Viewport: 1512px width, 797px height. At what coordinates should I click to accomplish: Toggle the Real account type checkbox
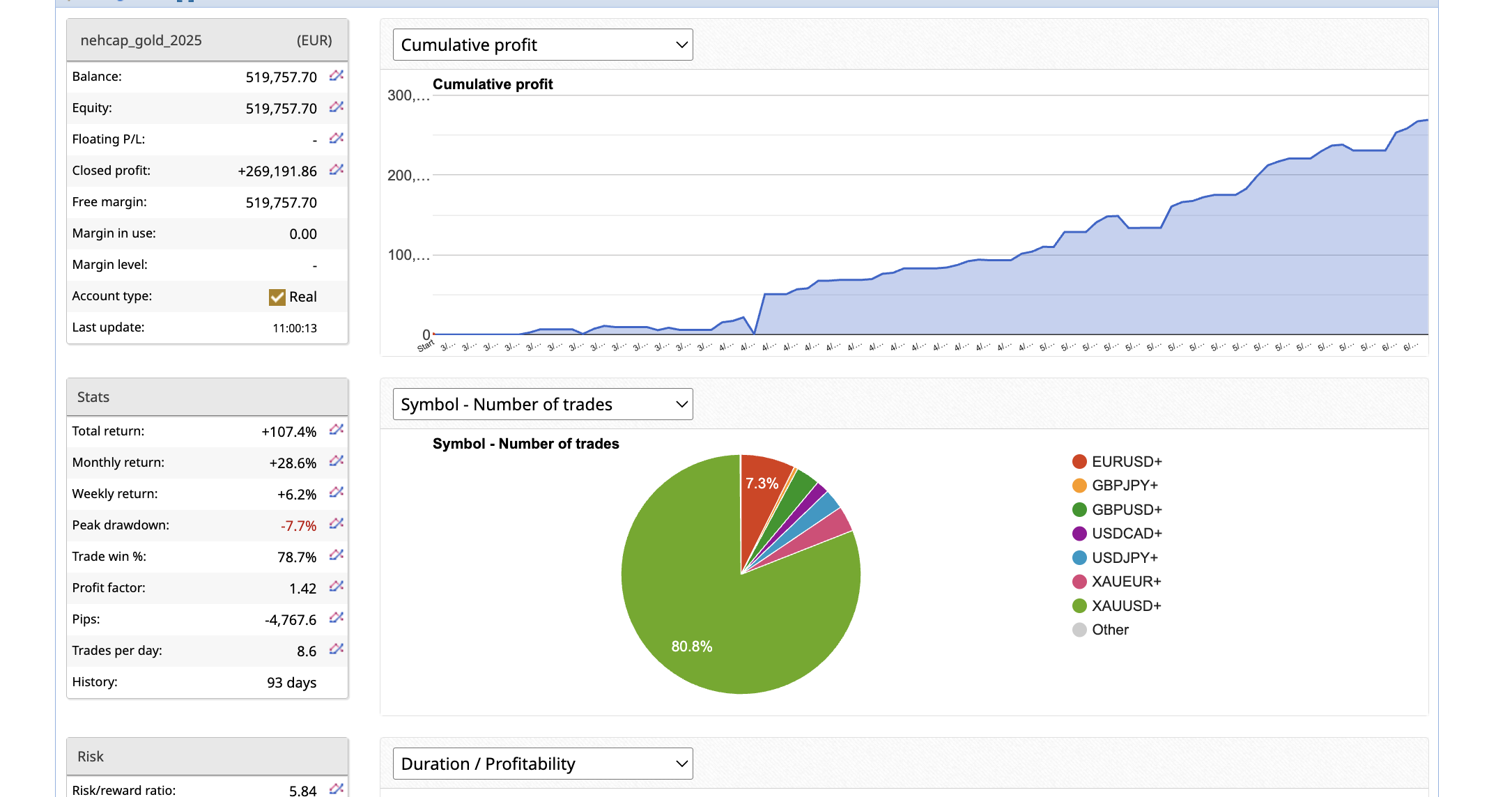click(x=277, y=297)
